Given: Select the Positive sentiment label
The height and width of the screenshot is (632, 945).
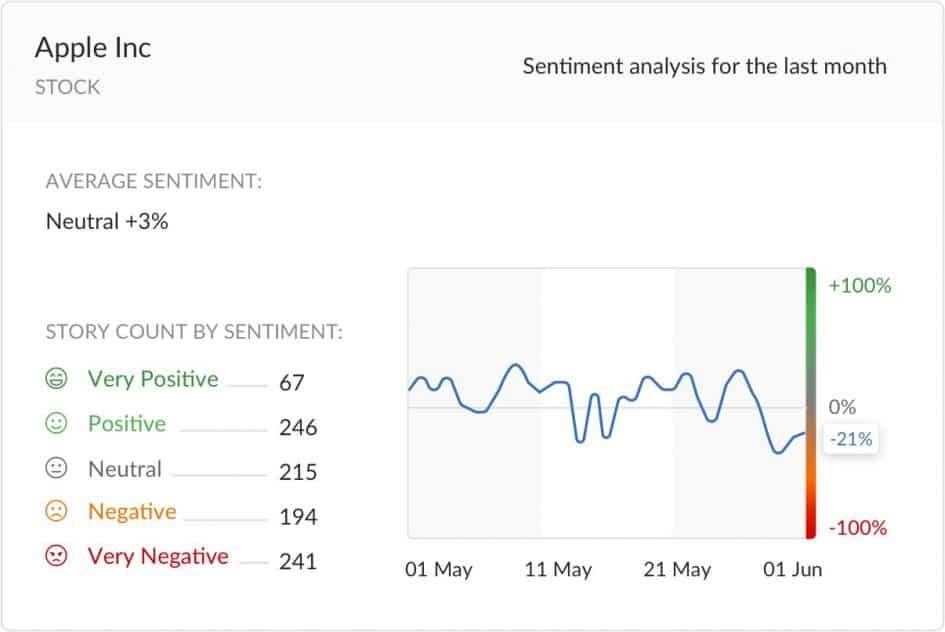Looking at the screenshot, I should [x=127, y=424].
